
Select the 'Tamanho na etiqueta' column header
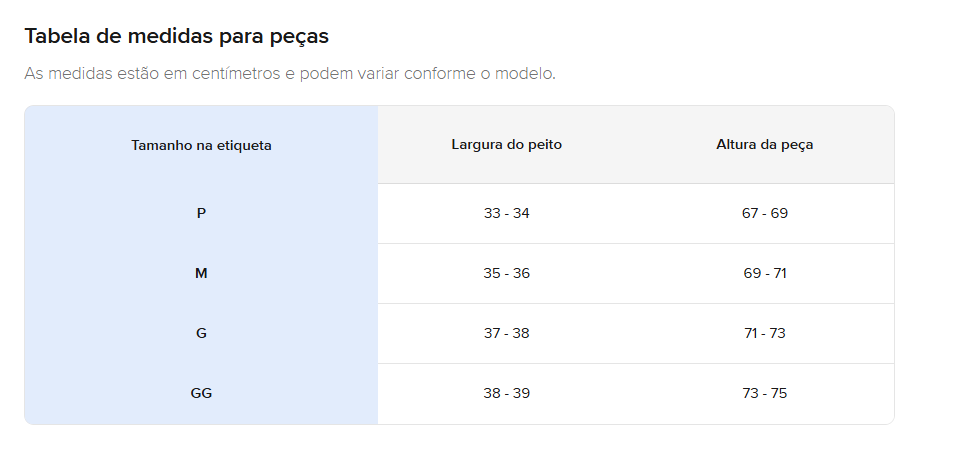[x=201, y=145]
